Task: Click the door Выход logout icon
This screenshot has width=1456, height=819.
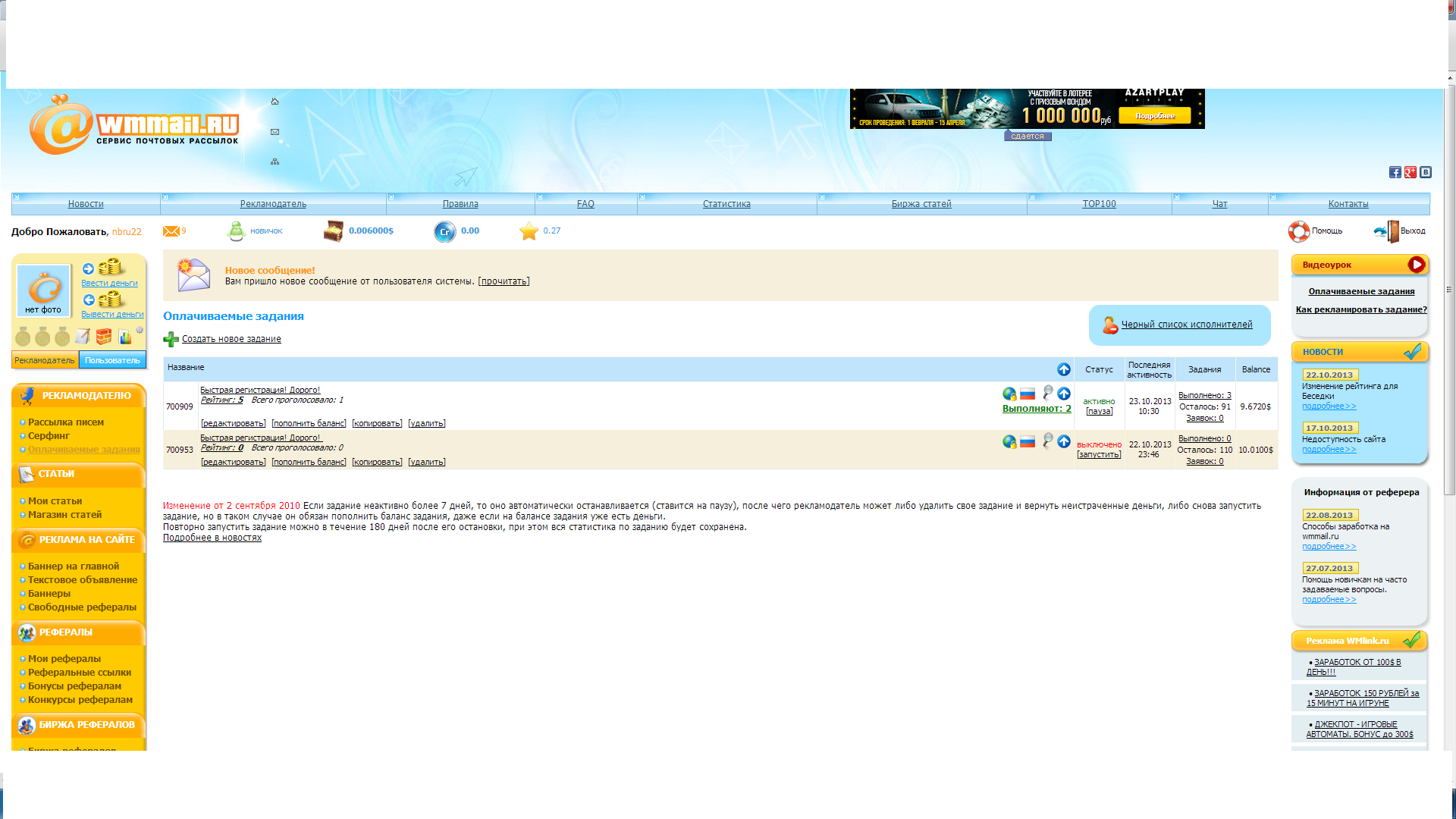Action: click(1388, 231)
